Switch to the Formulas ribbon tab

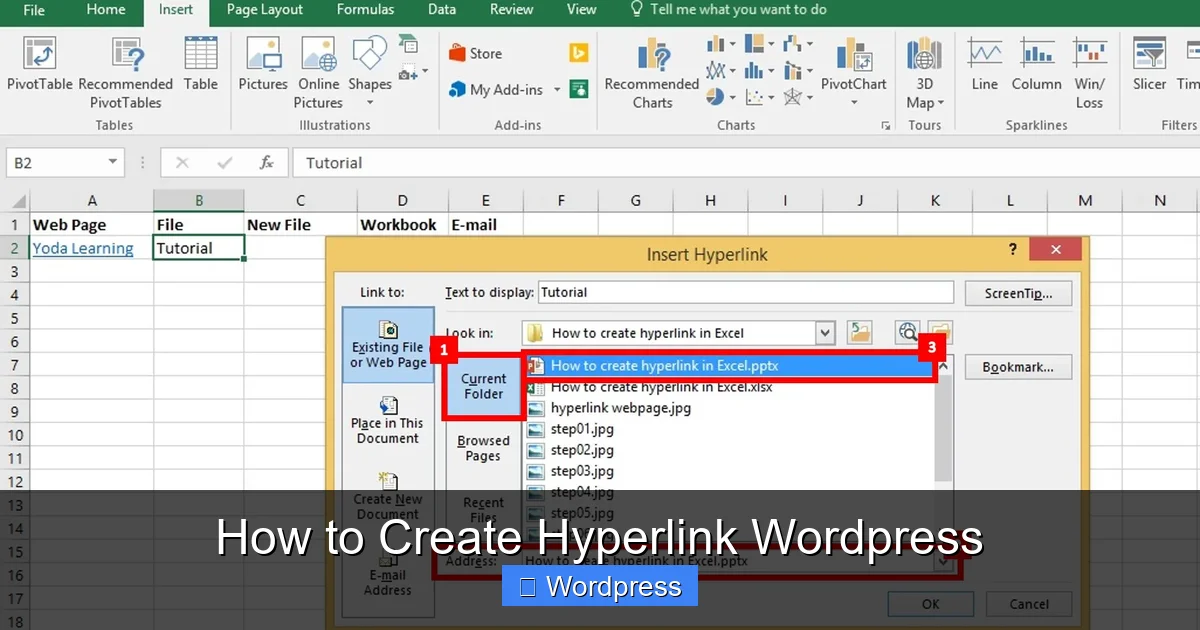365,10
